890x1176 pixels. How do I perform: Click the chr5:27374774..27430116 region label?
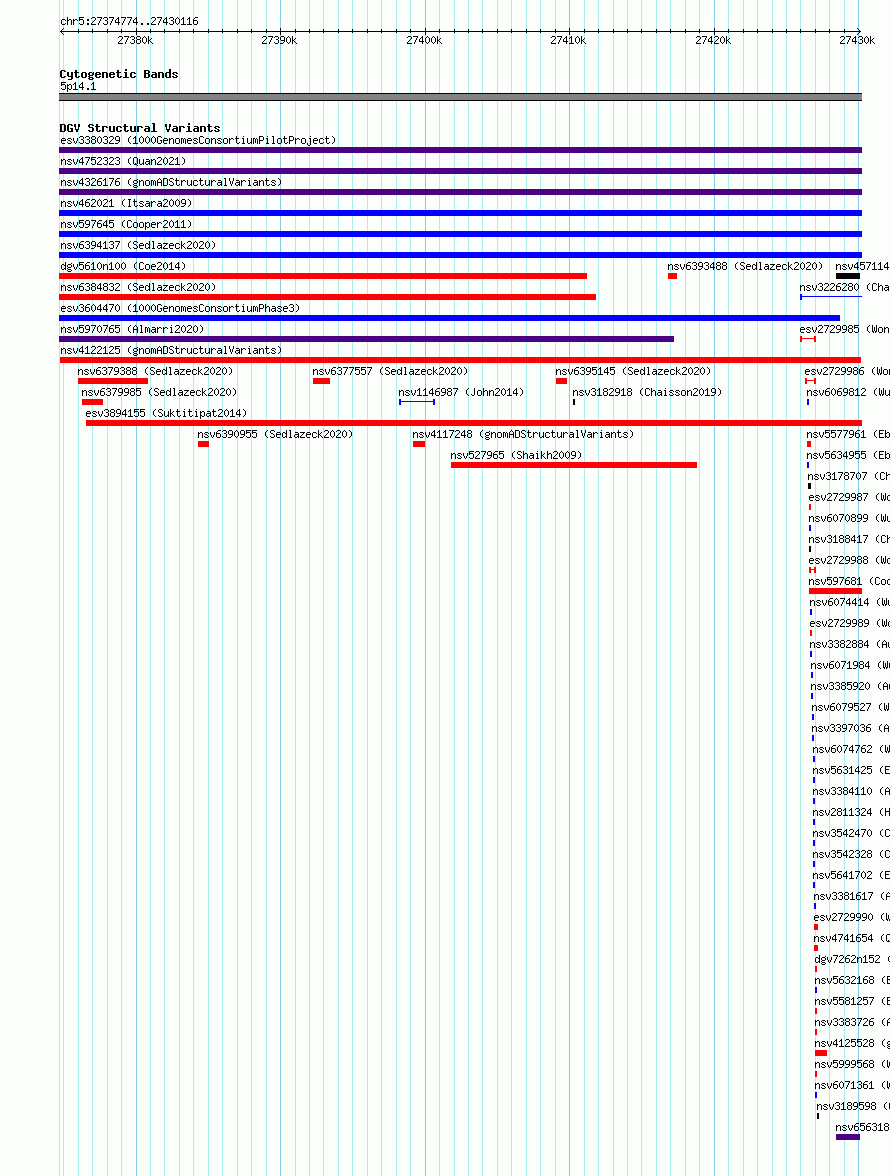click(x=129, y=22)
